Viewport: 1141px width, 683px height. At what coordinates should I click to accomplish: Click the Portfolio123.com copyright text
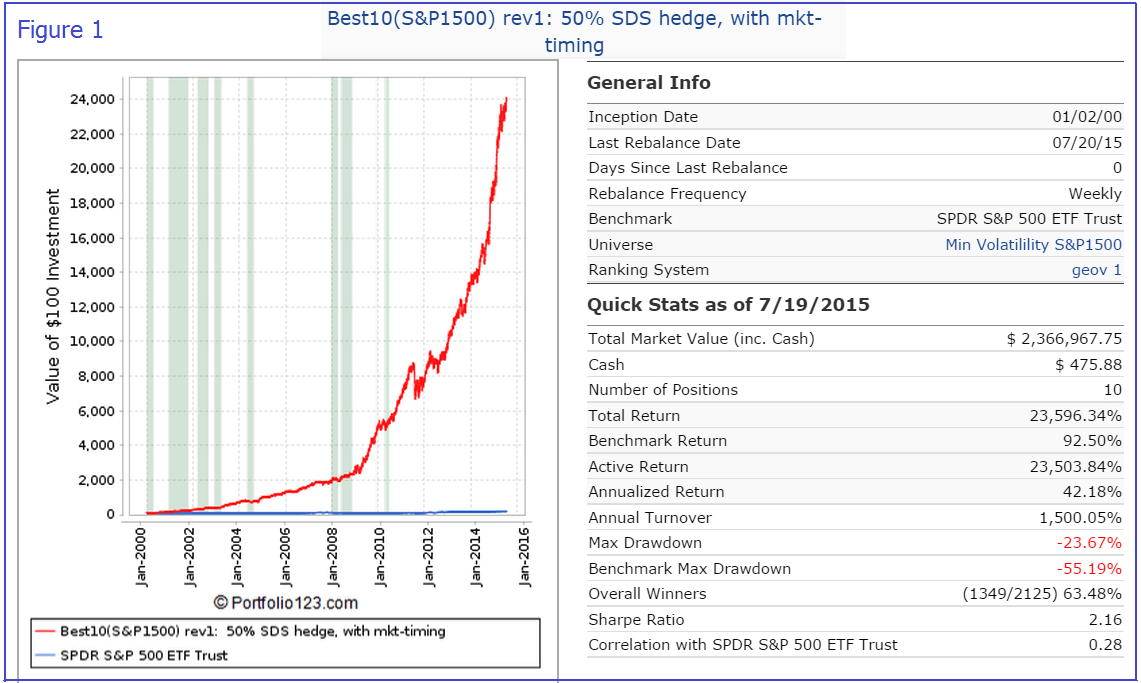285,603
